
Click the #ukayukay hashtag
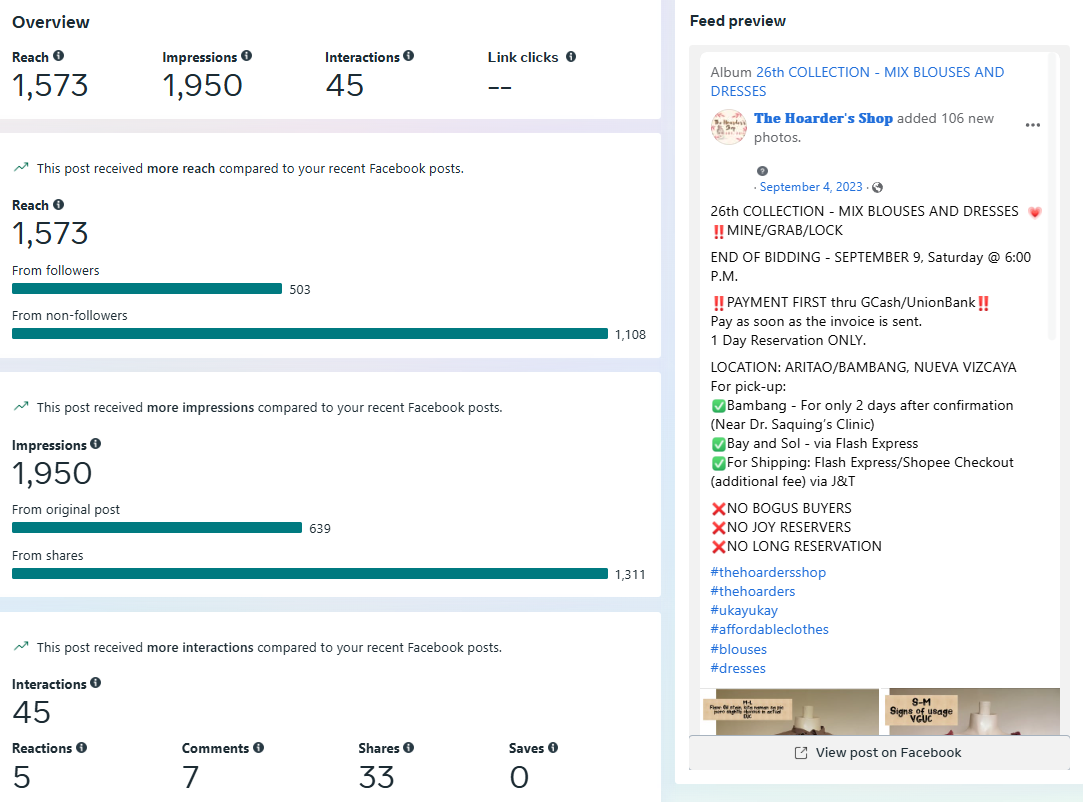coord(744,610)
